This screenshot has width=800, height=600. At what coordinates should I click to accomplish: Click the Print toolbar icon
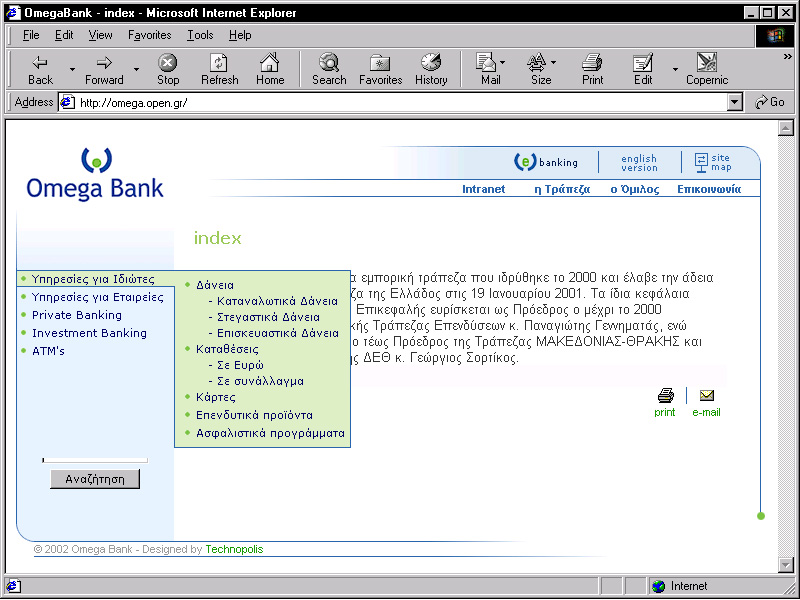tap(592, 69)
